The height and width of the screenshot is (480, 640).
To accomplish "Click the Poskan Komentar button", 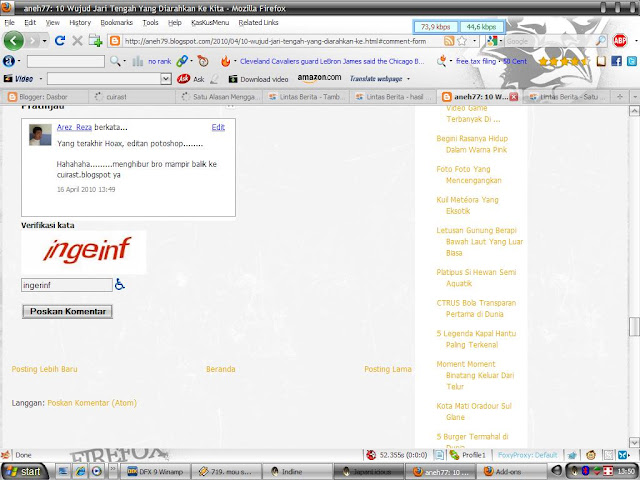I will 67,311.
